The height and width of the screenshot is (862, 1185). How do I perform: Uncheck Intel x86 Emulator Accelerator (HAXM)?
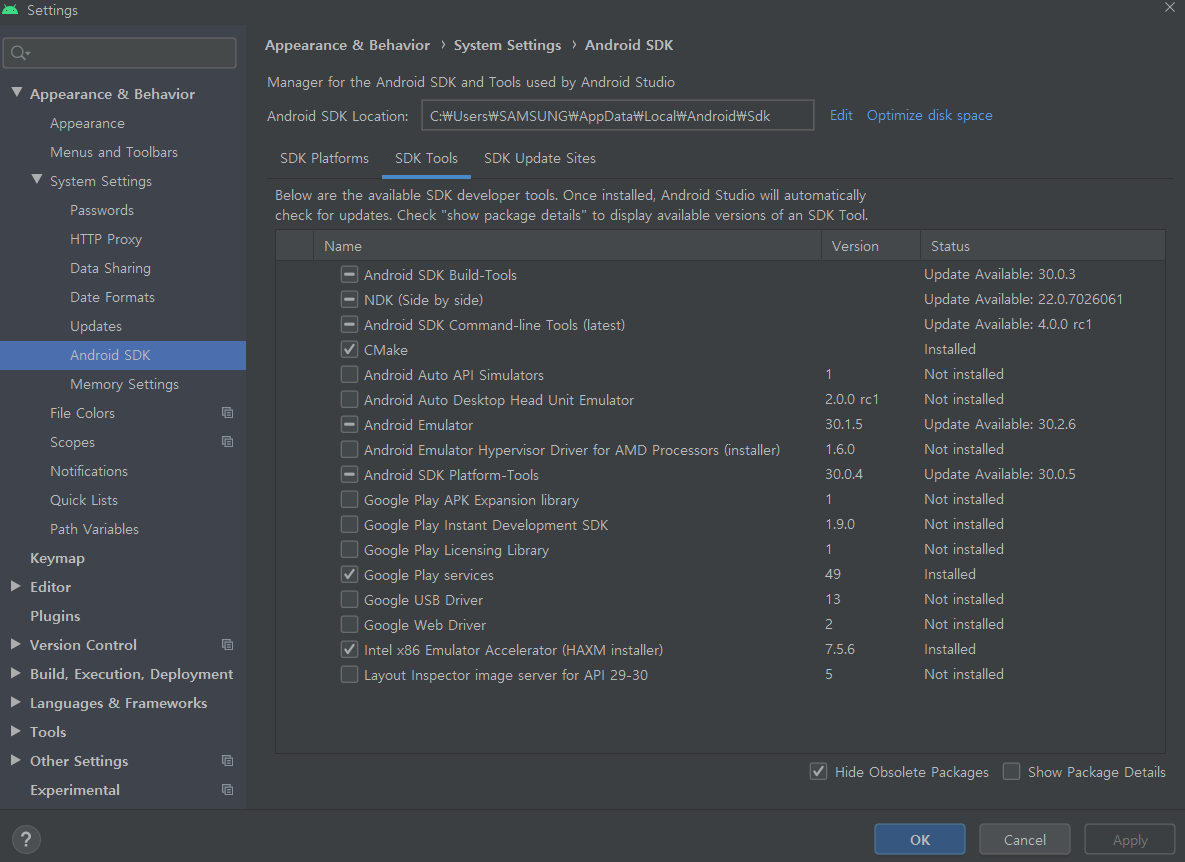(349, 649)
